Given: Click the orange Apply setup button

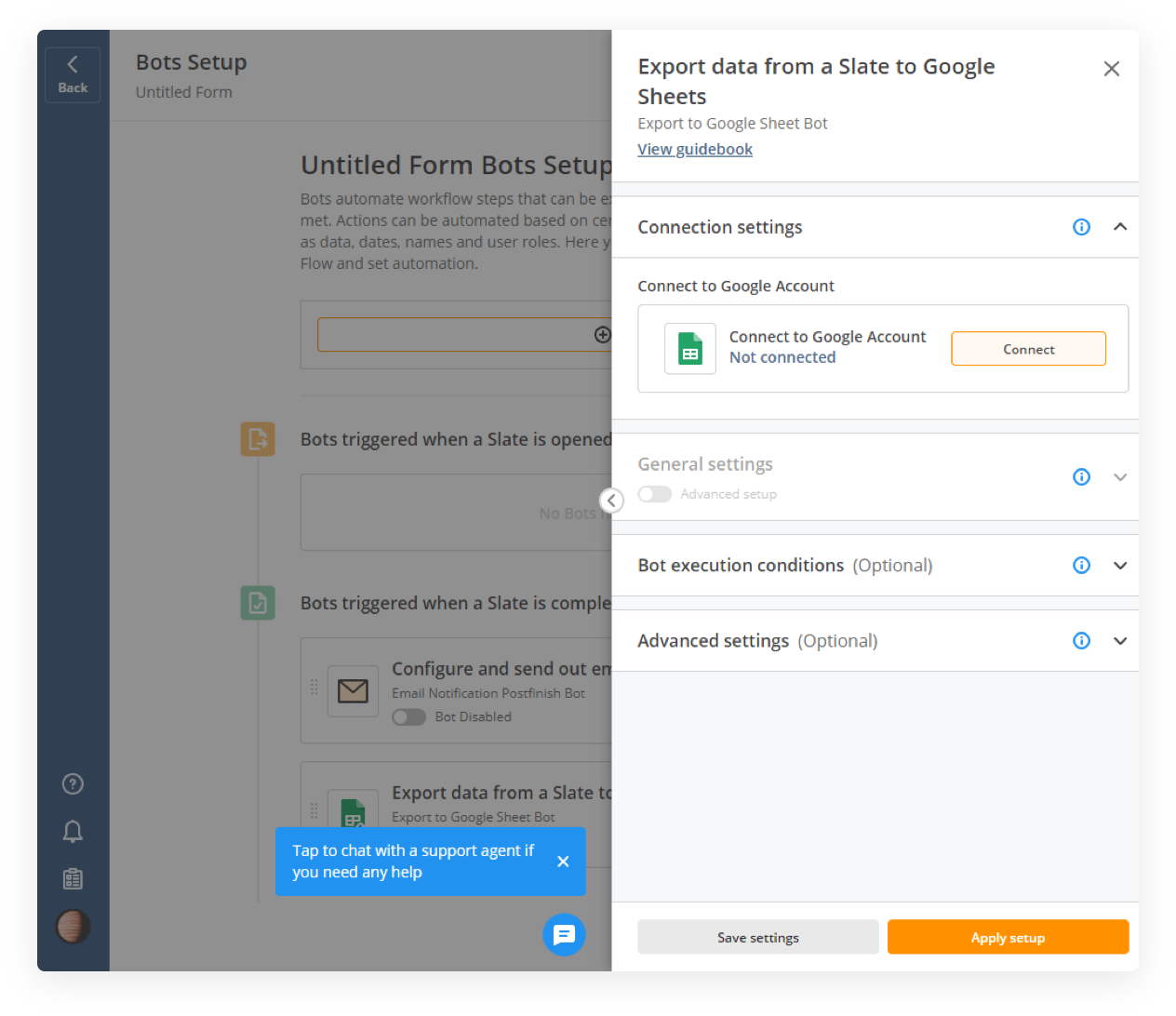Looking at the screenshot, I should [1008, 938].
